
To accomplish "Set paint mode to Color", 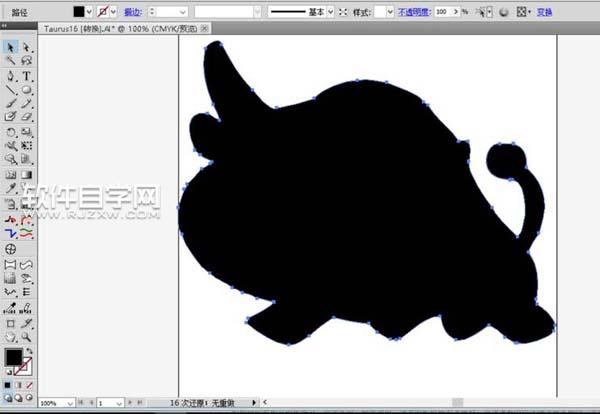I will click(x=7, y=385).
